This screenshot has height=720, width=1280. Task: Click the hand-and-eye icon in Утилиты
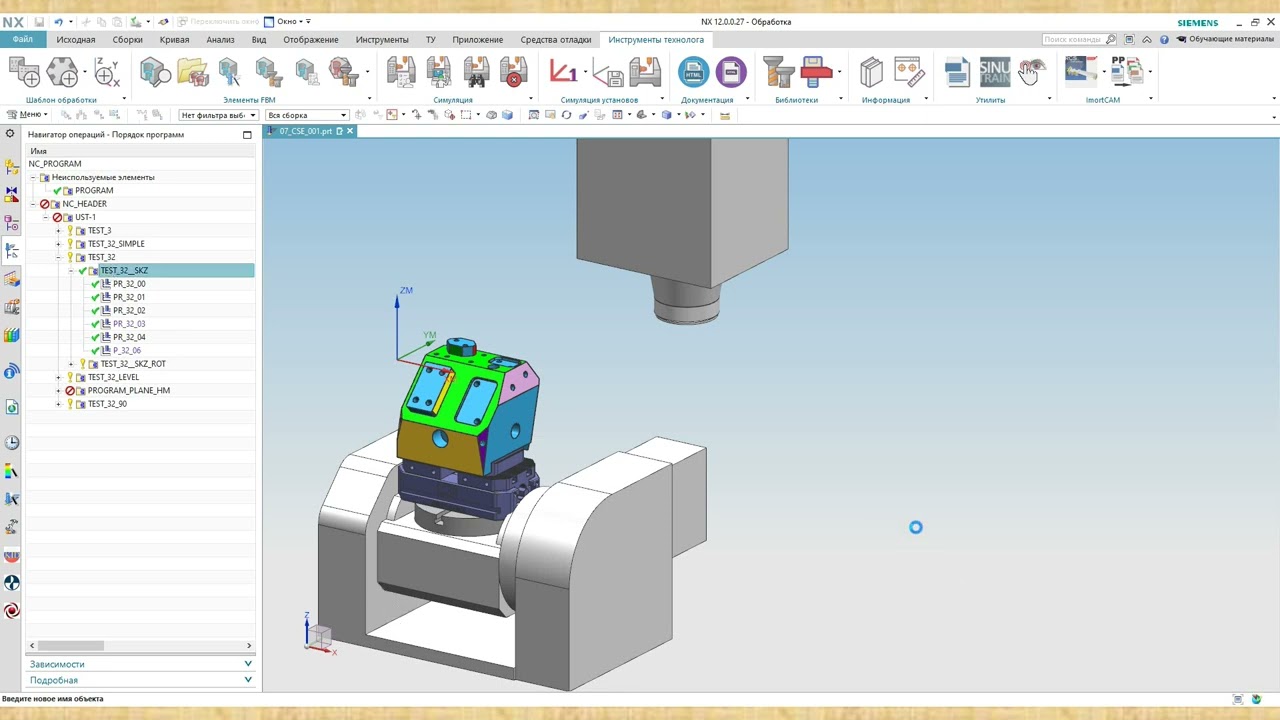tap(1032, 72)
